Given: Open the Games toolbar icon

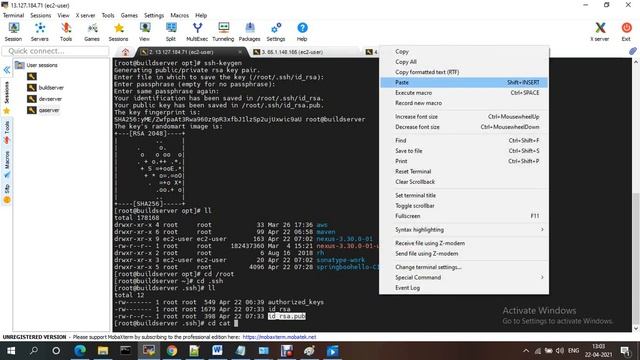Looking at the screenshot, I should tap(92, 32).
